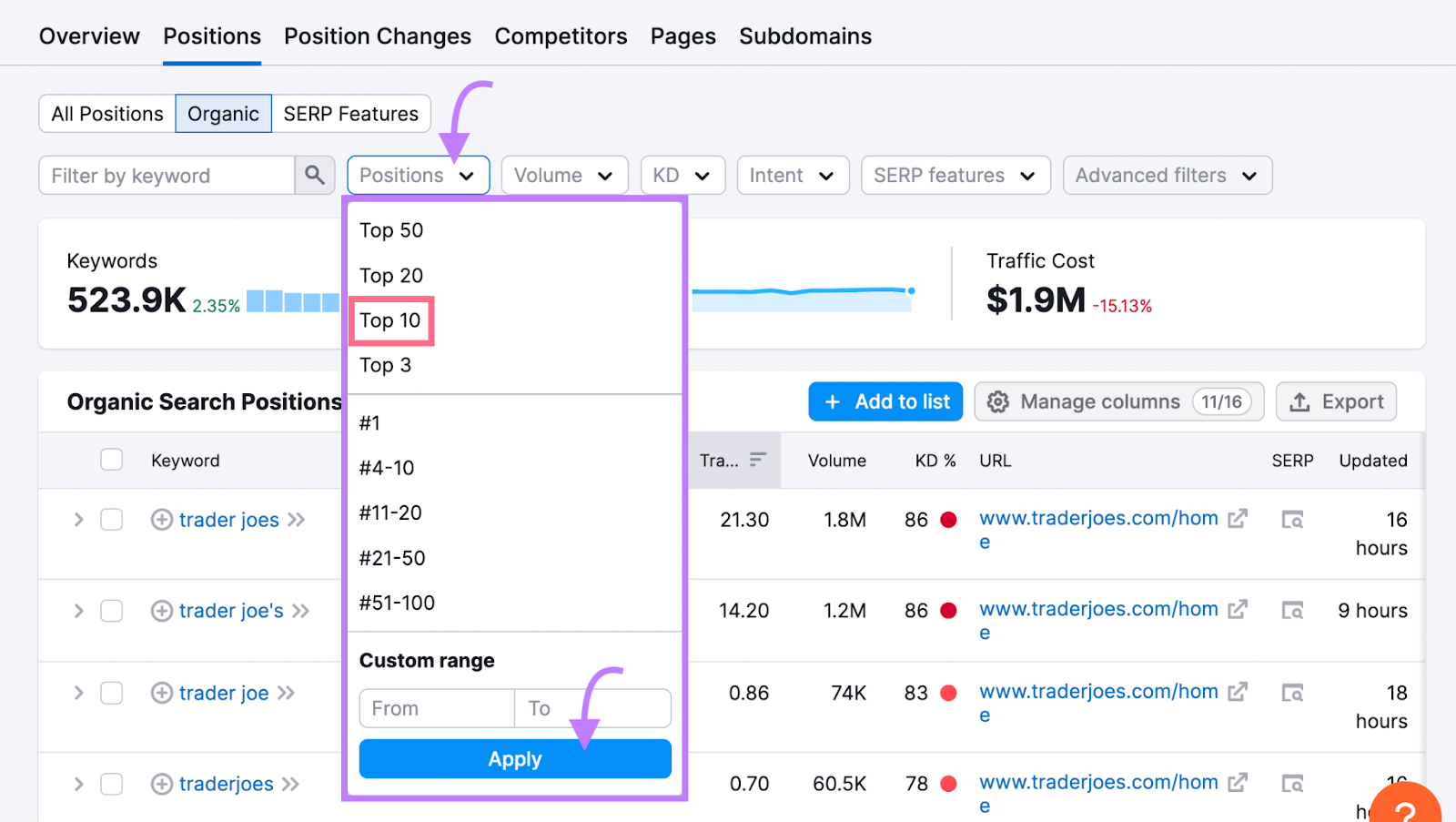Image resolution: width=1456 pixels, height=822 pixels.
Task: Check the box for trader joes row
Action: pyautogui.click(x=112, y=520)
